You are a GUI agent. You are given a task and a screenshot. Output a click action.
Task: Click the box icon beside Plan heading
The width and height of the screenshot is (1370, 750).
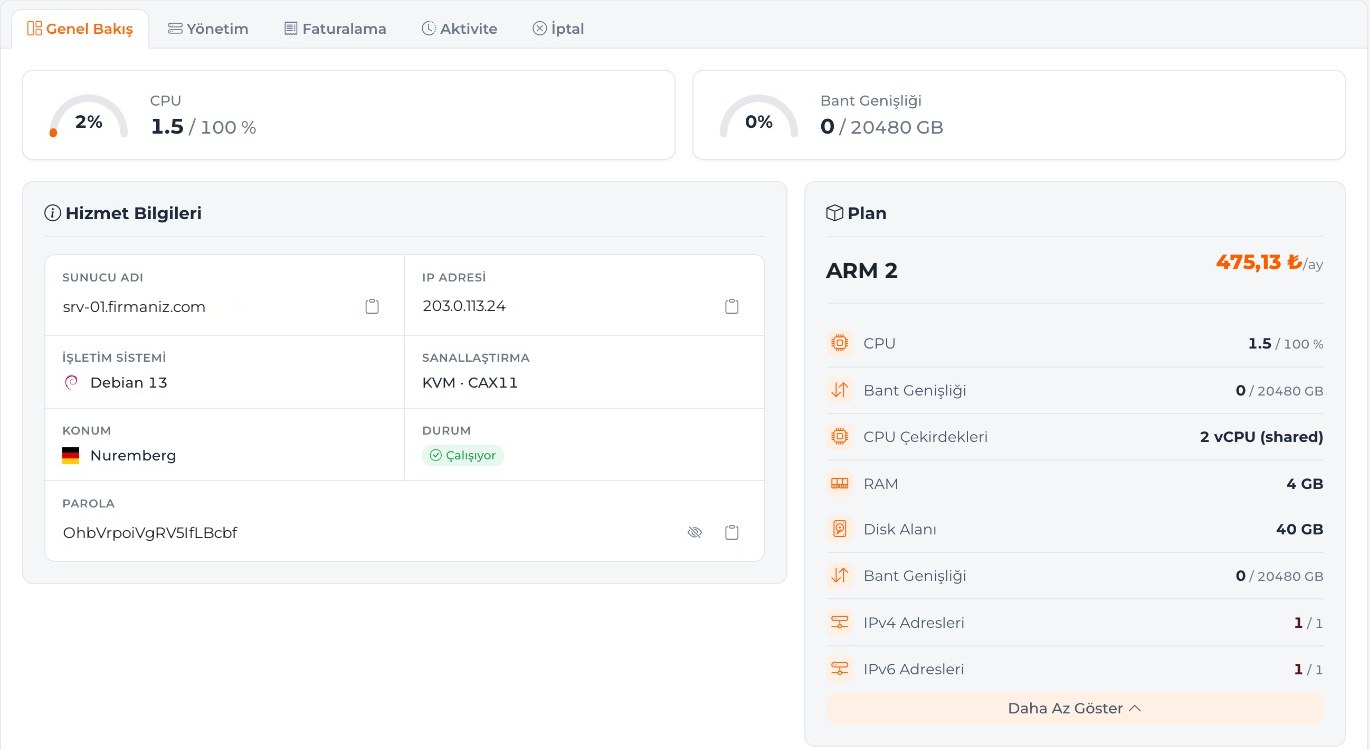(834, 213)
